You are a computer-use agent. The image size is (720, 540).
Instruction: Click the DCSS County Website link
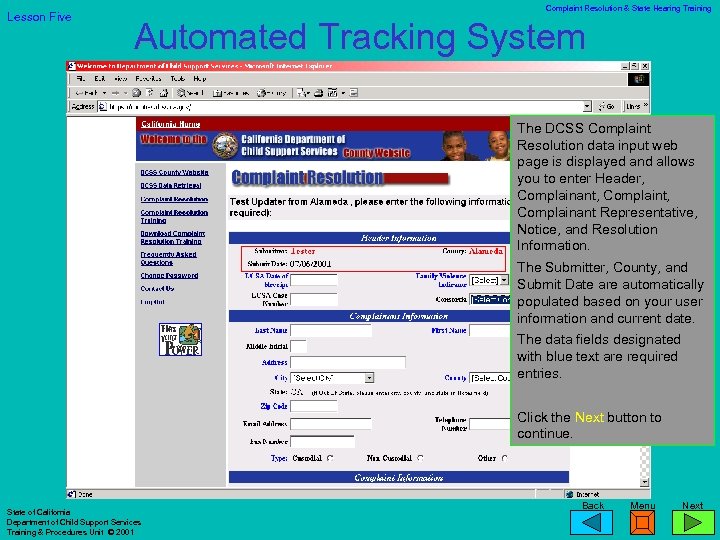pos(174,173)
